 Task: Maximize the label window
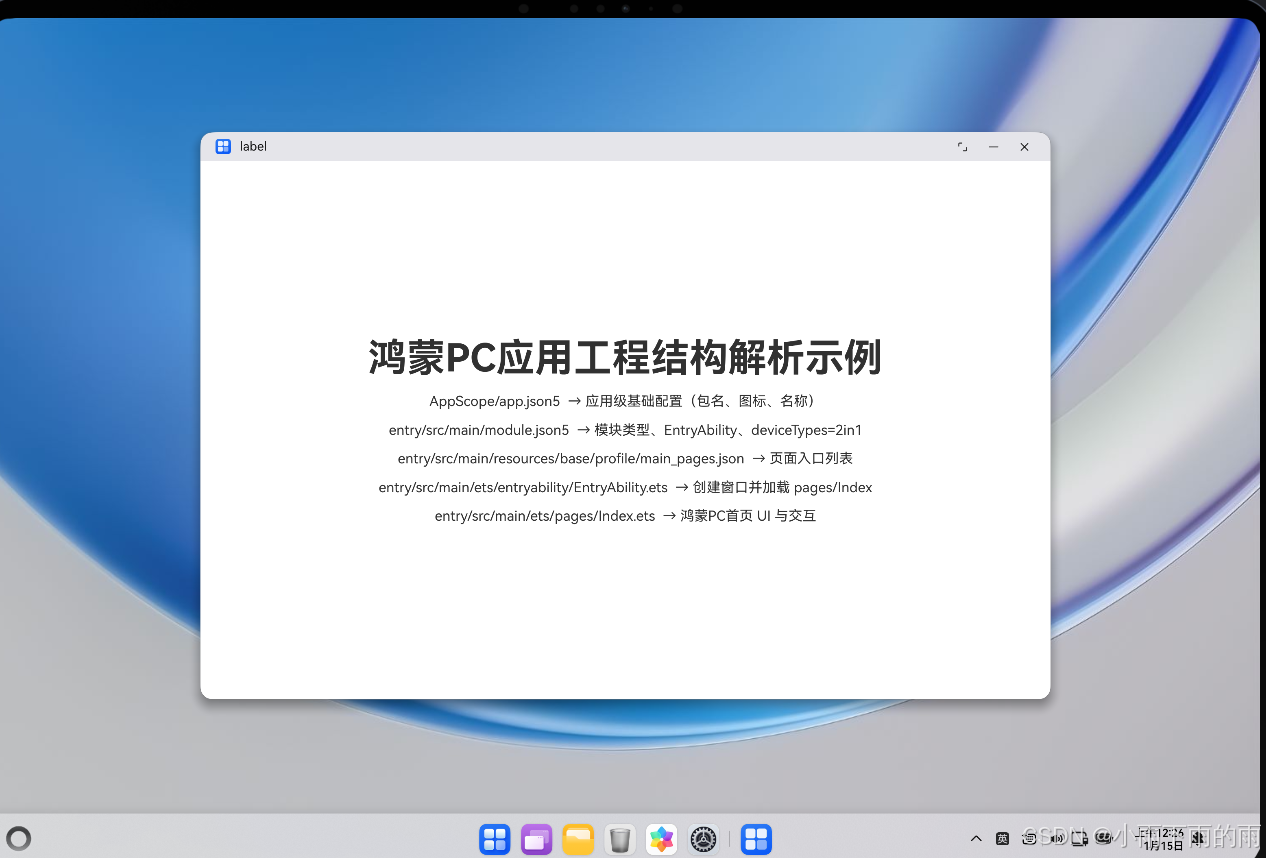point(962,146)
